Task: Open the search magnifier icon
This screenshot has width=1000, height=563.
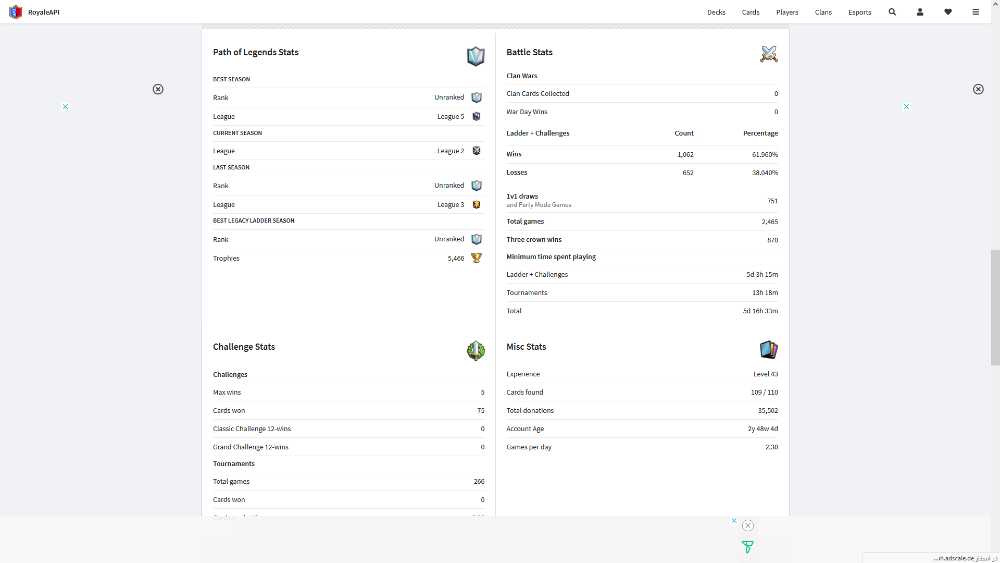Action: 892,12
